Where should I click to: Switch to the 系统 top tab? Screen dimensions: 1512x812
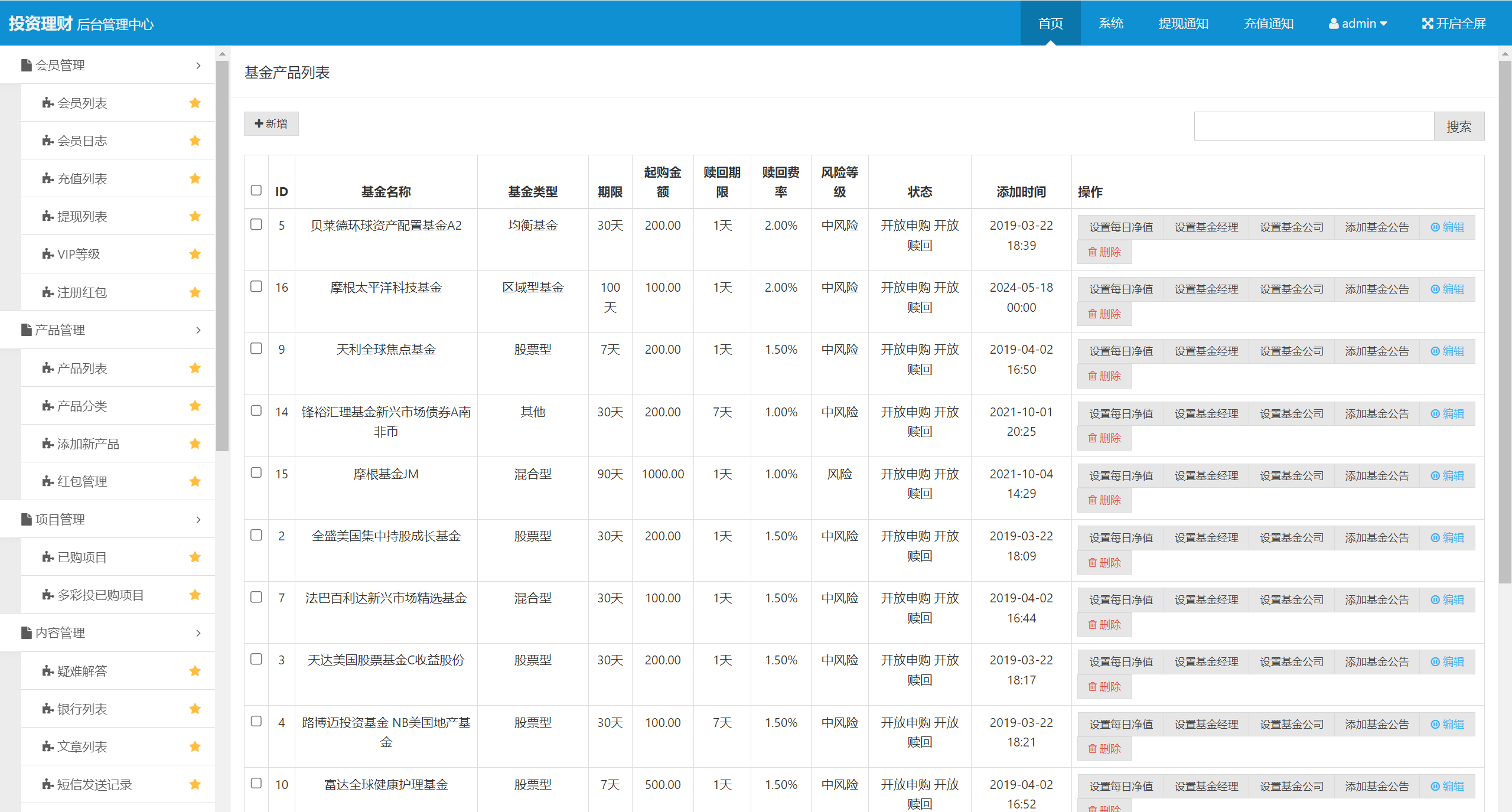click(1110, 24)
